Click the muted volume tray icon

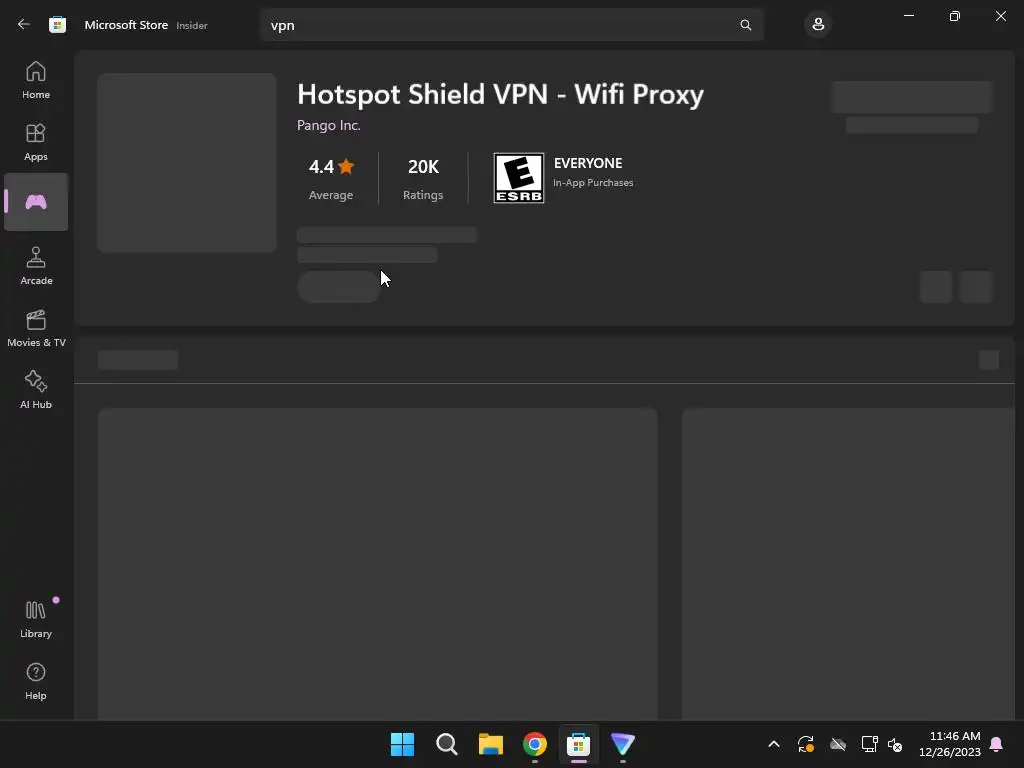[x=895, y=744]
